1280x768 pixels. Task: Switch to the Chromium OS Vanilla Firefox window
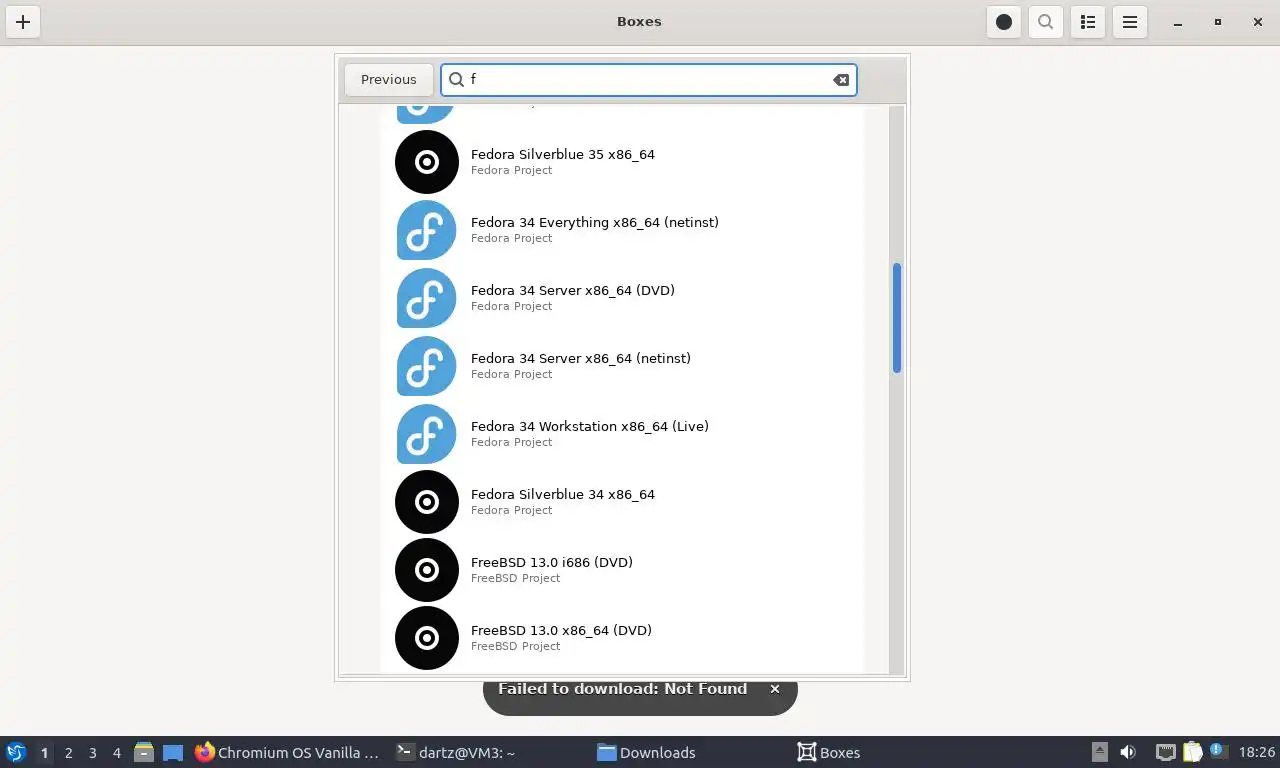(x=288, y=753)
